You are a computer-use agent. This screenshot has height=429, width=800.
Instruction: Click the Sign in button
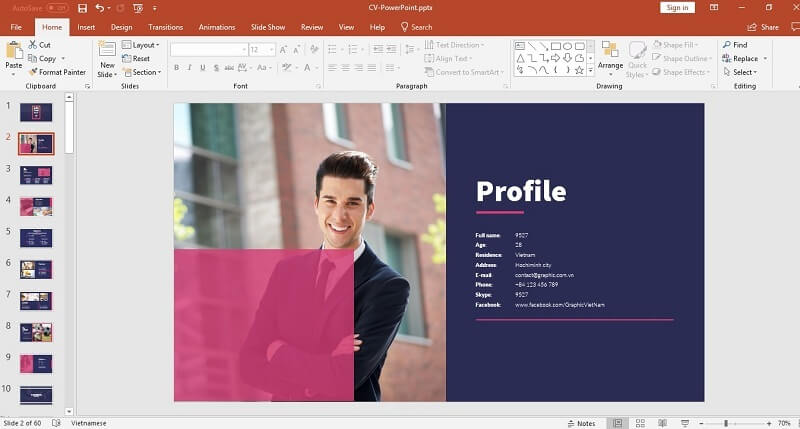677,8
